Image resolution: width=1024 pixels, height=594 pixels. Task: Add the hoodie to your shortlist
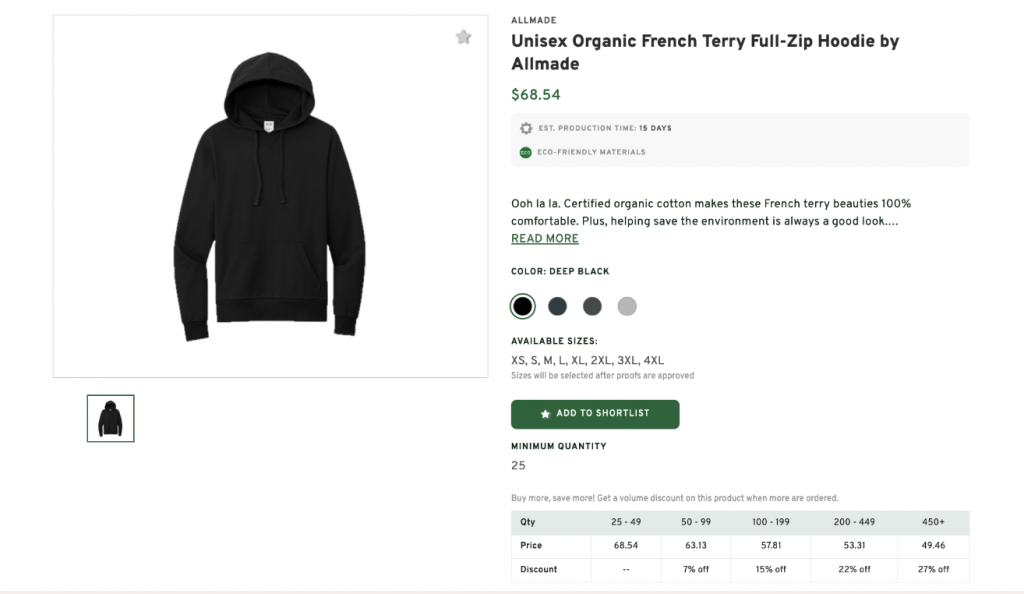click(x=595, y=414)
